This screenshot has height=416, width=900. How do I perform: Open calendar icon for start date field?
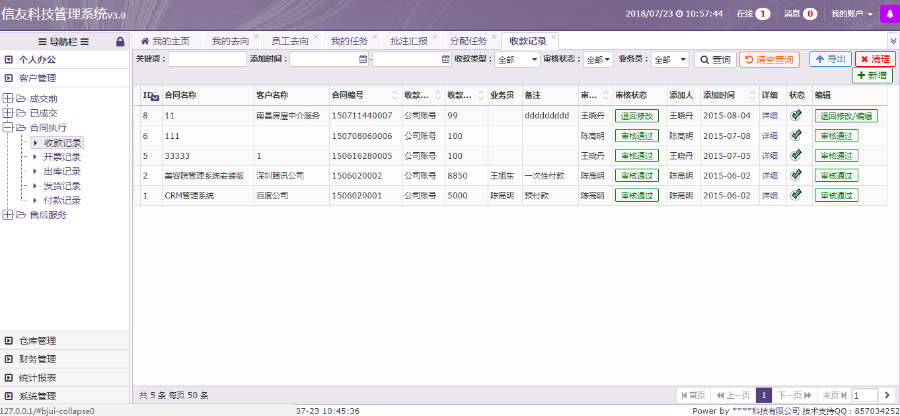363,59
